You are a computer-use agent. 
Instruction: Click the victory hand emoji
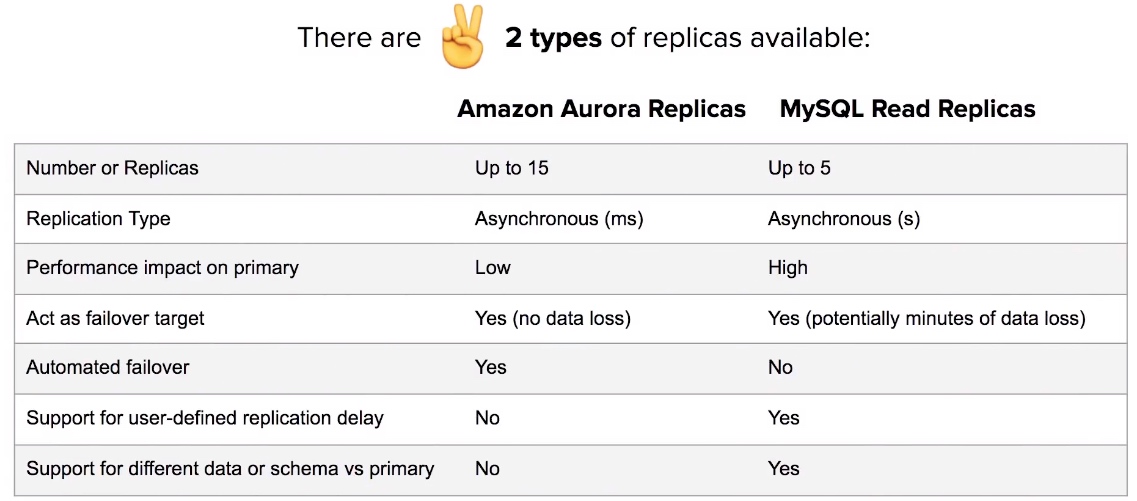[461, 38]
